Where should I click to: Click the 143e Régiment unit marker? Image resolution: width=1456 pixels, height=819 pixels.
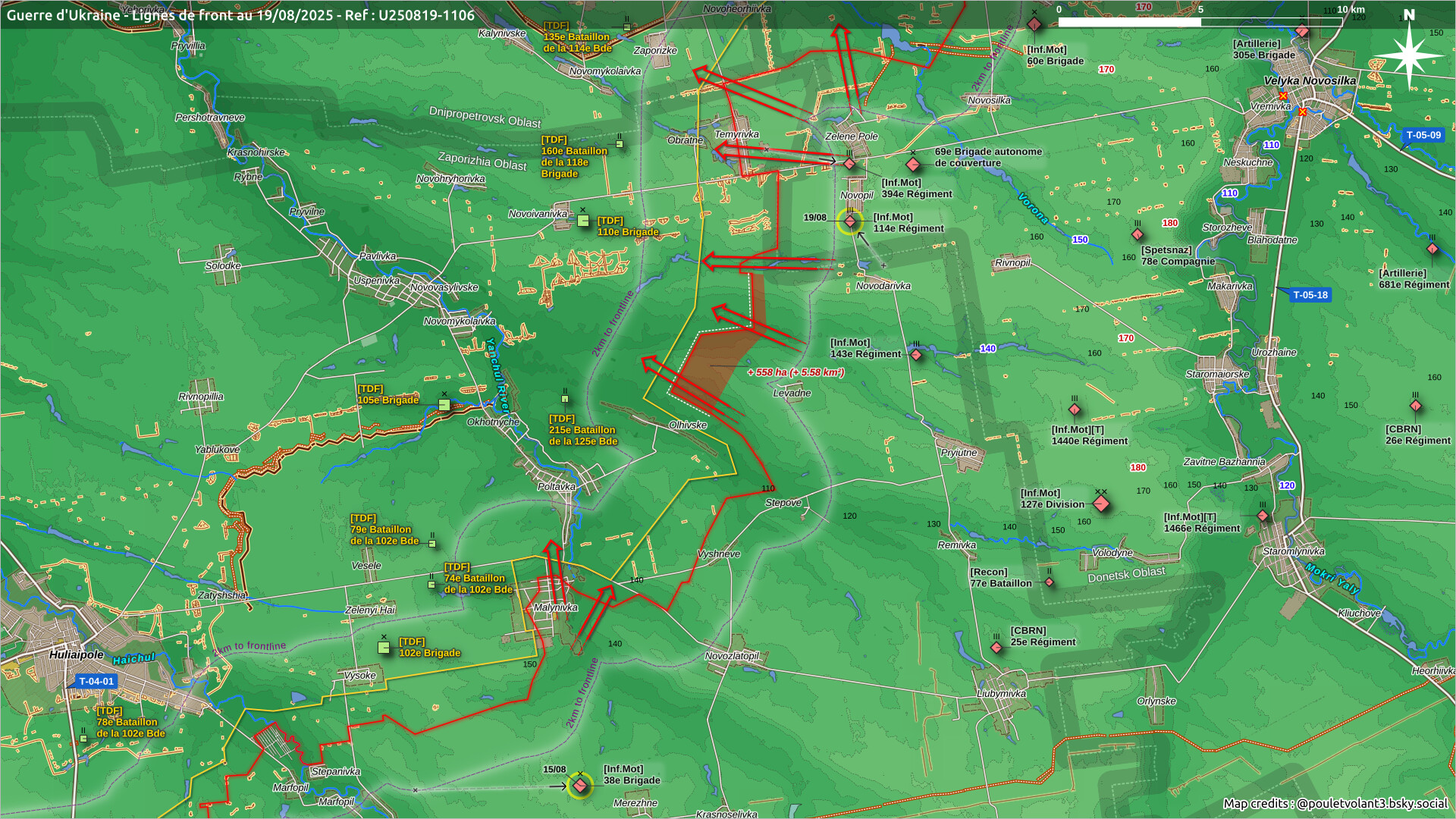coord(916,355)
